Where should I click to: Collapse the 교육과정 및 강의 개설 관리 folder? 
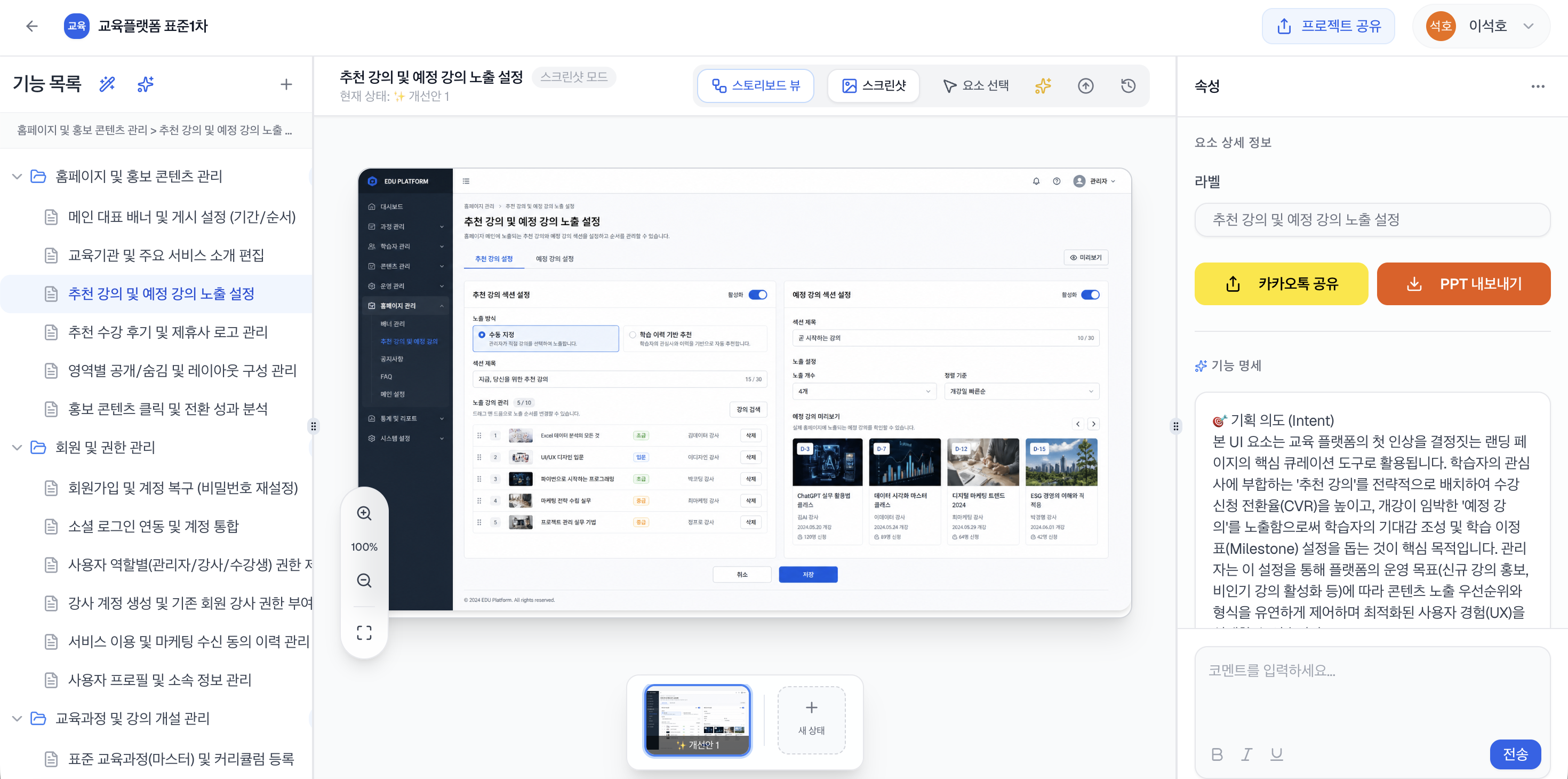pyautogui.click(x=17, y=719)
